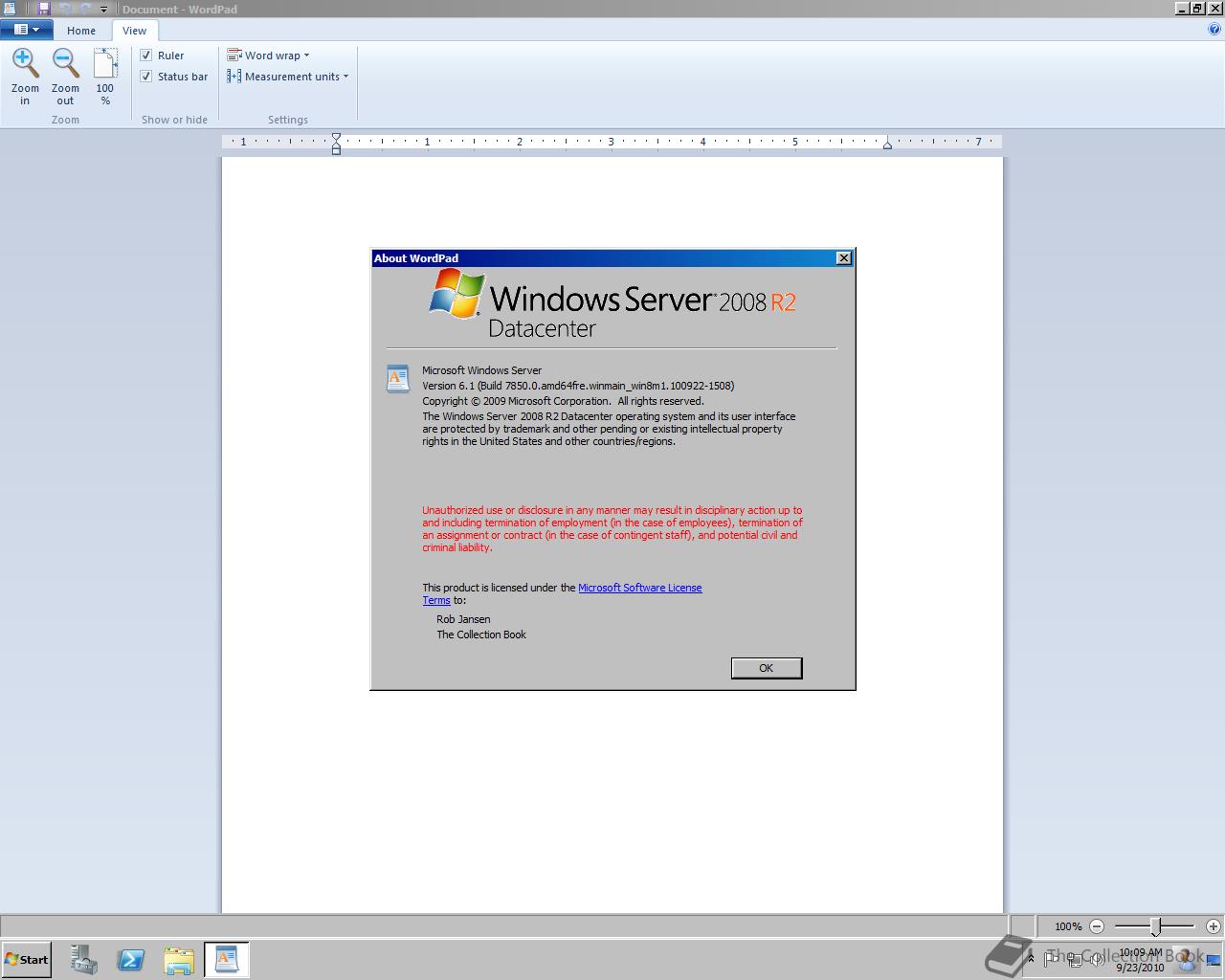1225x980 pixels.
Task: Open the blue WordPad application menu button
Action: [x=26, y=30]
